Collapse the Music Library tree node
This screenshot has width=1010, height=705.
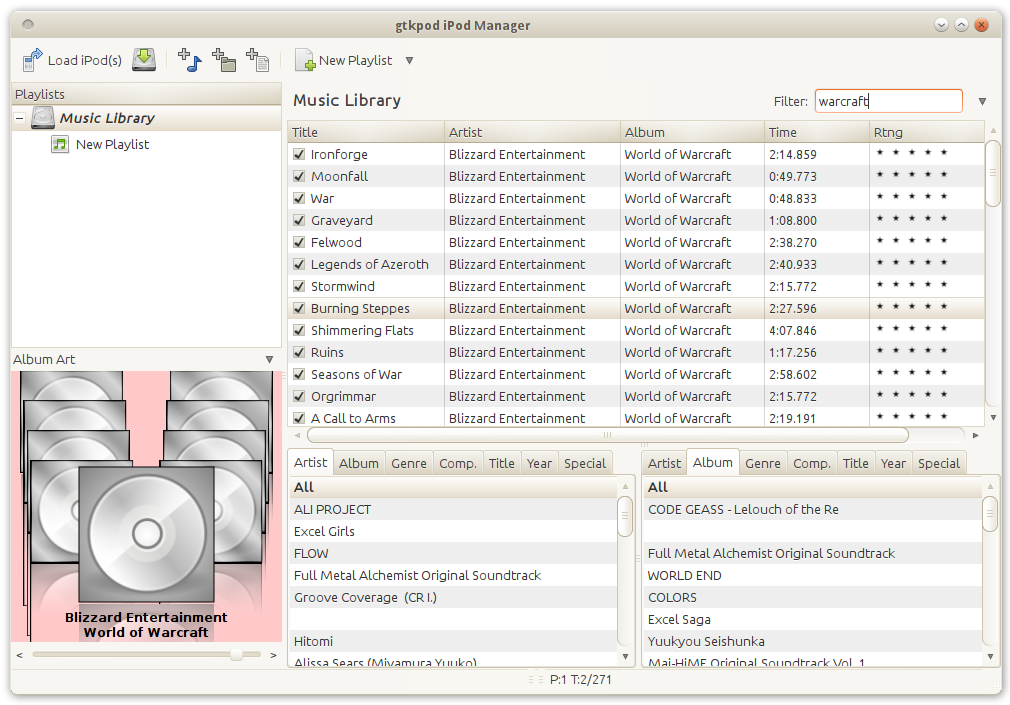19,118
